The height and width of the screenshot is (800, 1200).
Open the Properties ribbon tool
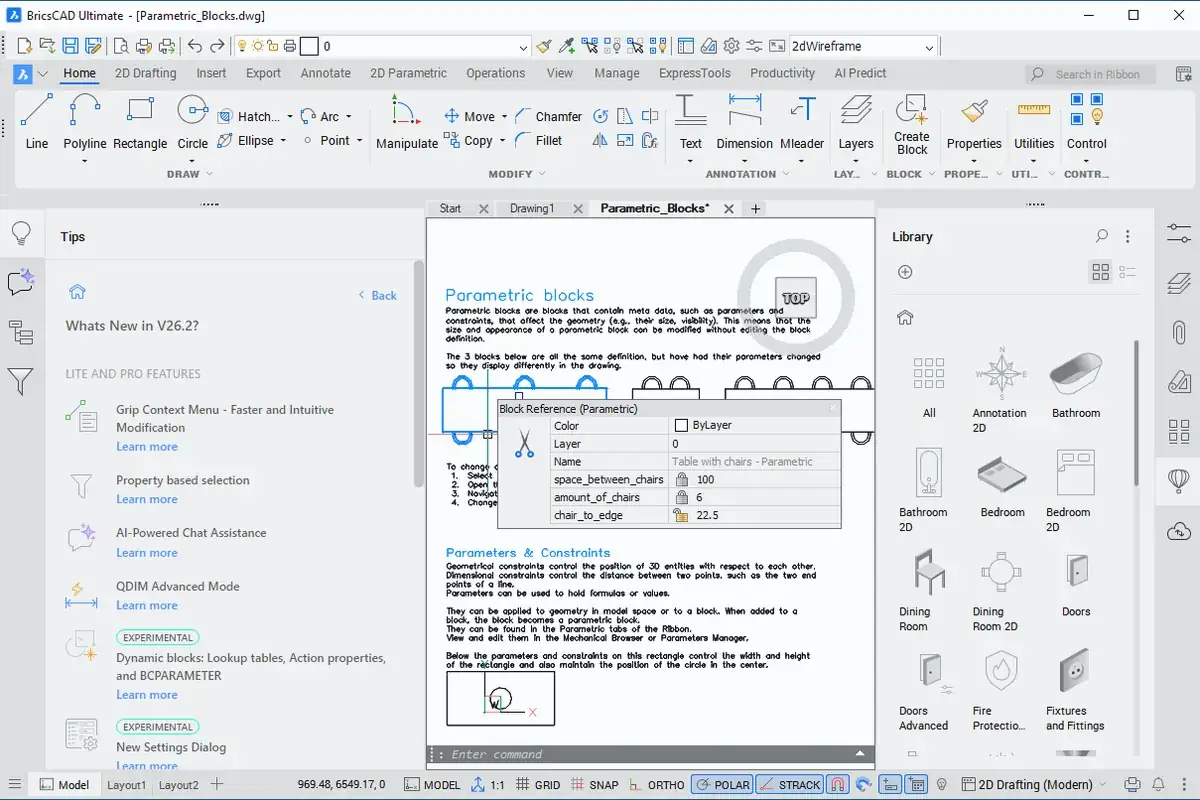click(x=974, y=121)
